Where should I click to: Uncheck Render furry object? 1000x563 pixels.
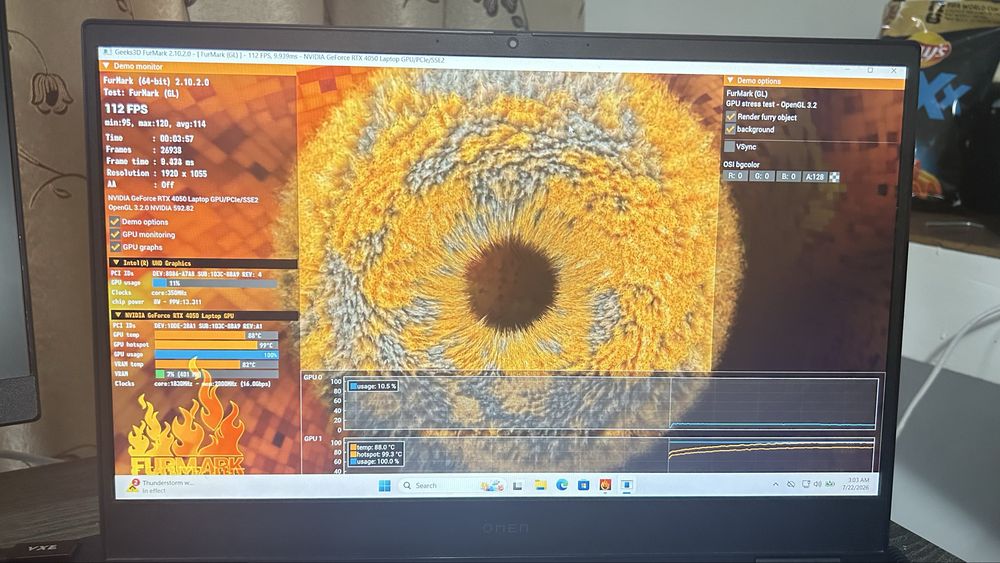click(731, 117)
